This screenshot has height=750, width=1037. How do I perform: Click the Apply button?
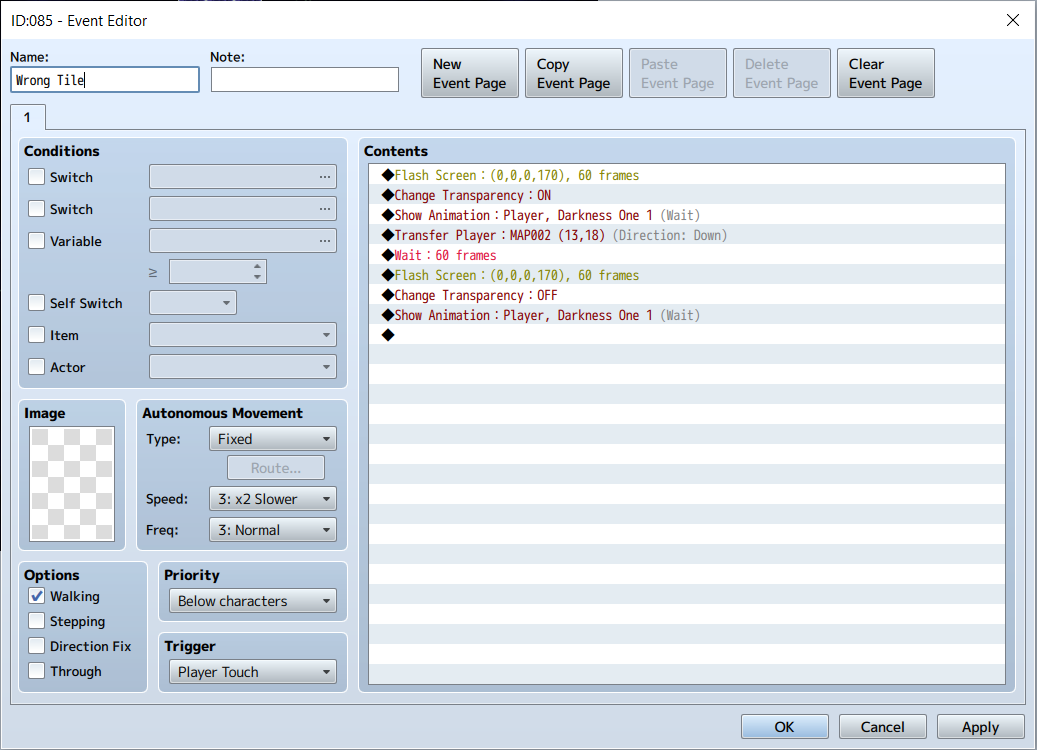980,727
